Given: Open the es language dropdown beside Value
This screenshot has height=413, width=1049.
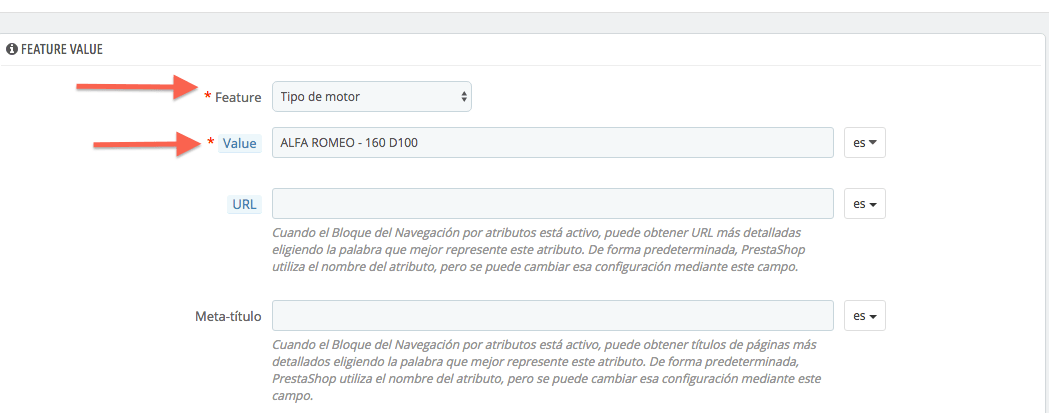Looking at the screenshot, I should click(x=865, y=143).
